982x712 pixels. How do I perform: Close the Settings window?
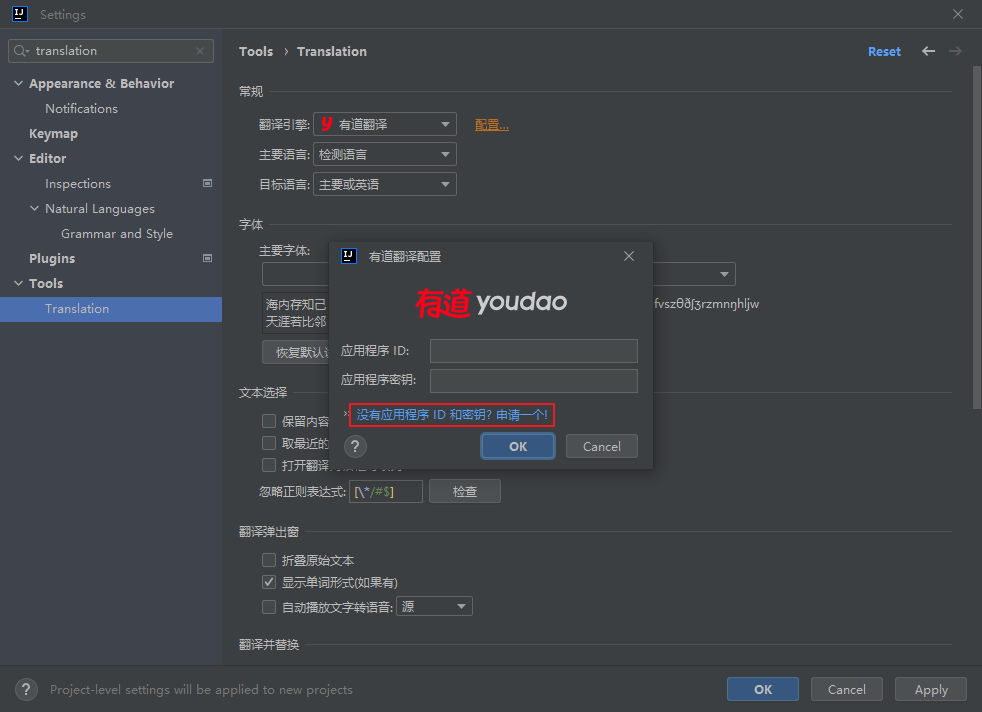pos(958,14)
